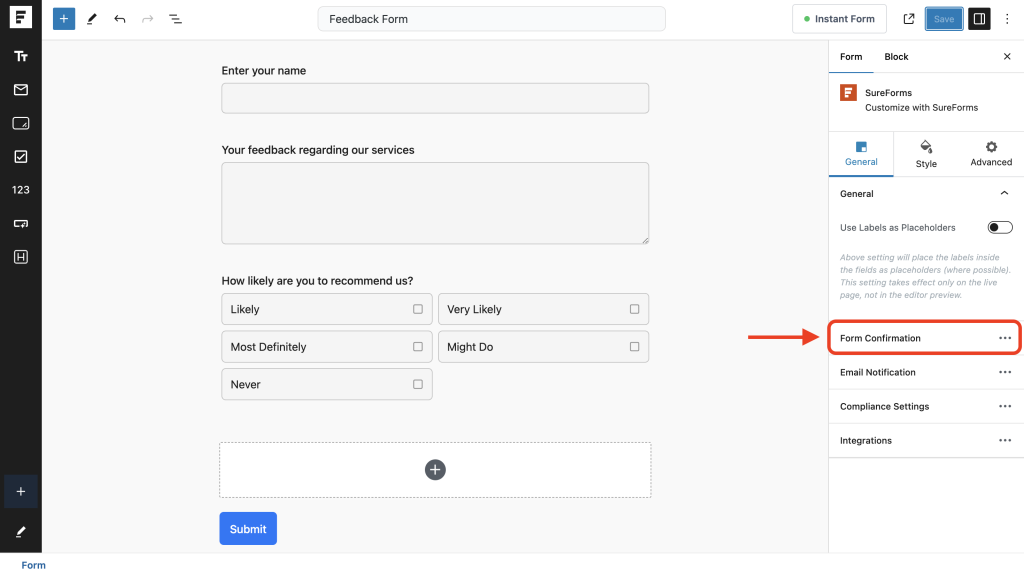Open editor options with three-dot icon
The width and height of the screenshot is (1024, 577).
tap(1007, 18)
